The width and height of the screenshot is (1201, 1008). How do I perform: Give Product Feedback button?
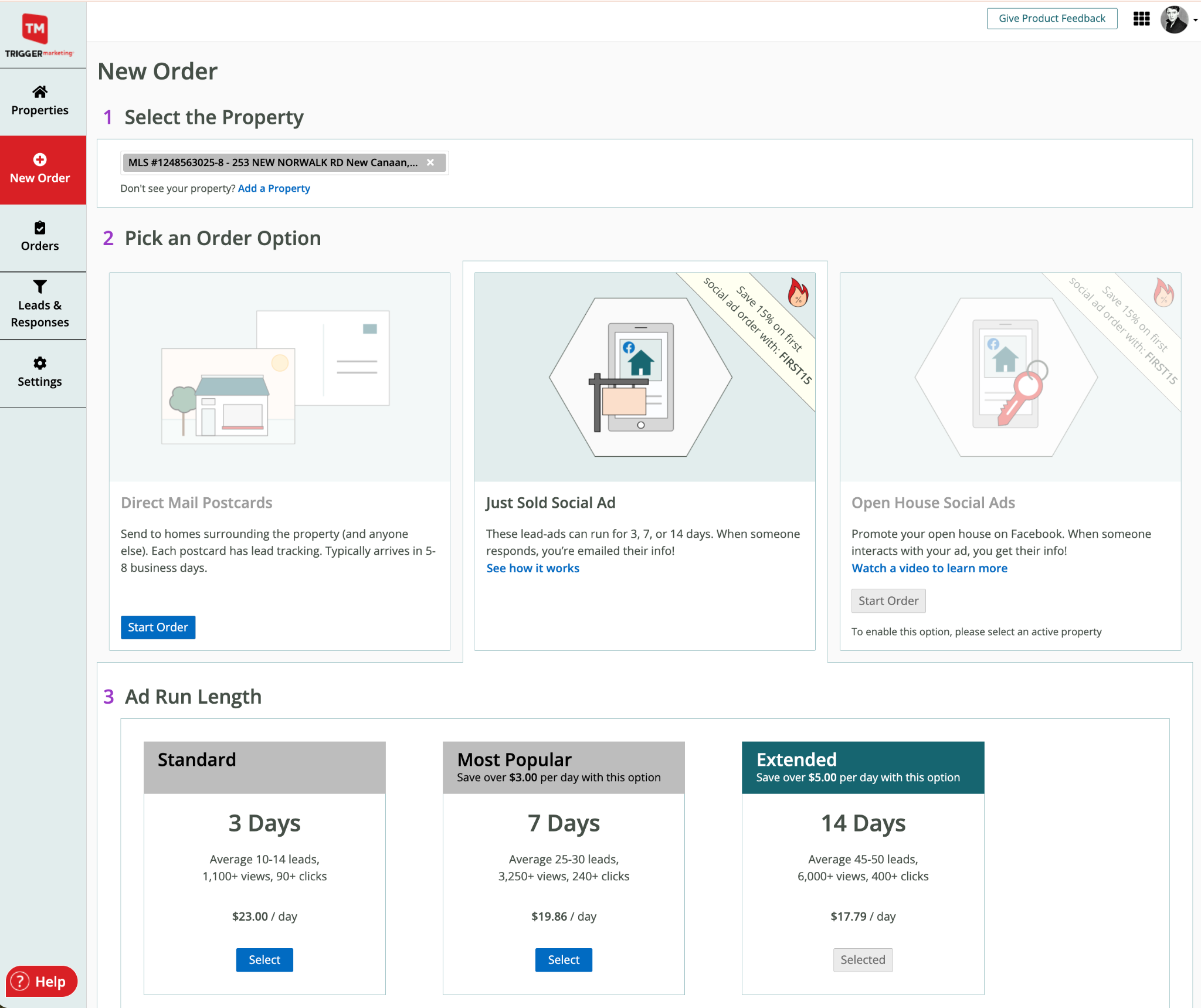pos(1052,18)
